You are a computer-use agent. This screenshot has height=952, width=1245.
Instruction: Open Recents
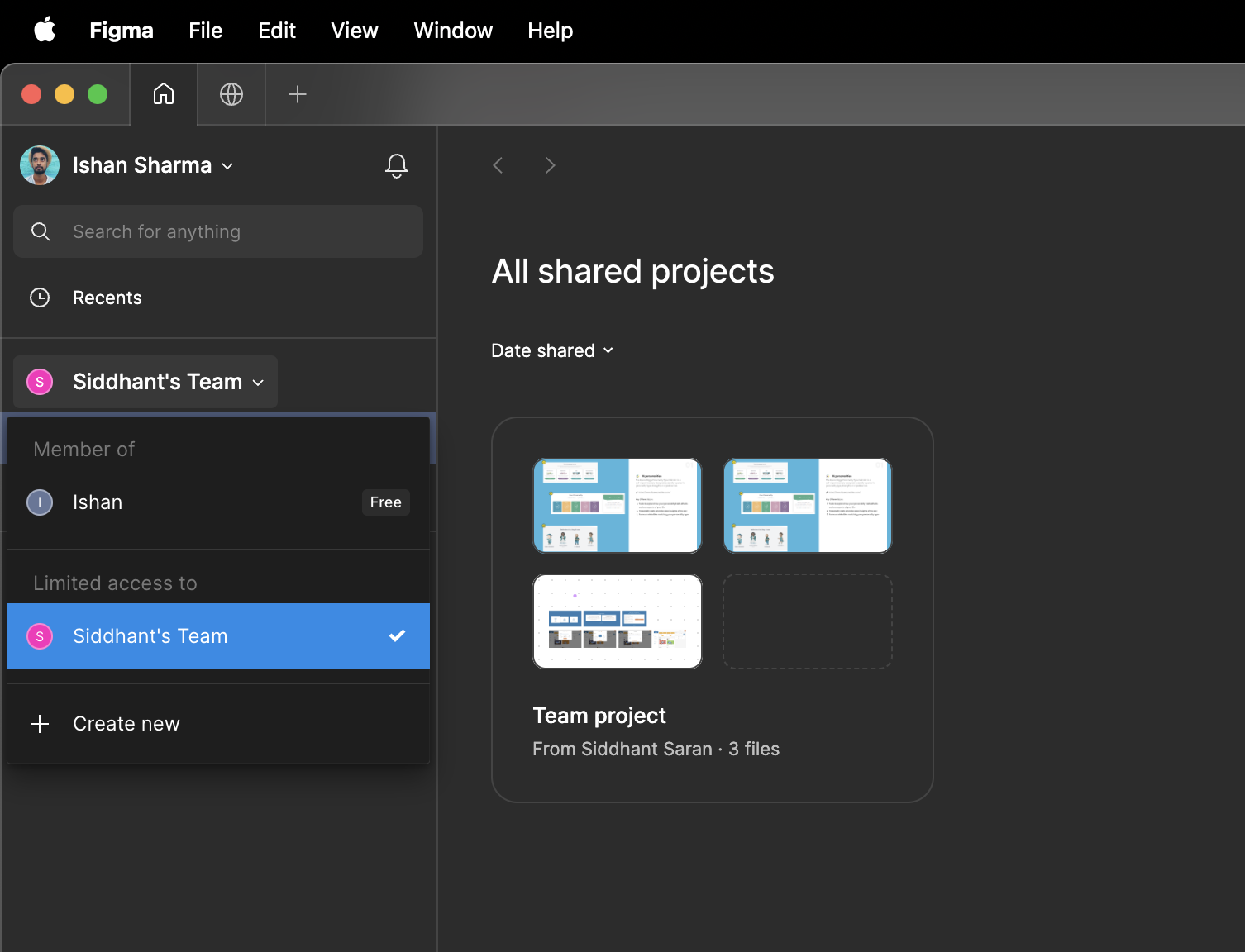pyautogui.click(x=218, y=297)
